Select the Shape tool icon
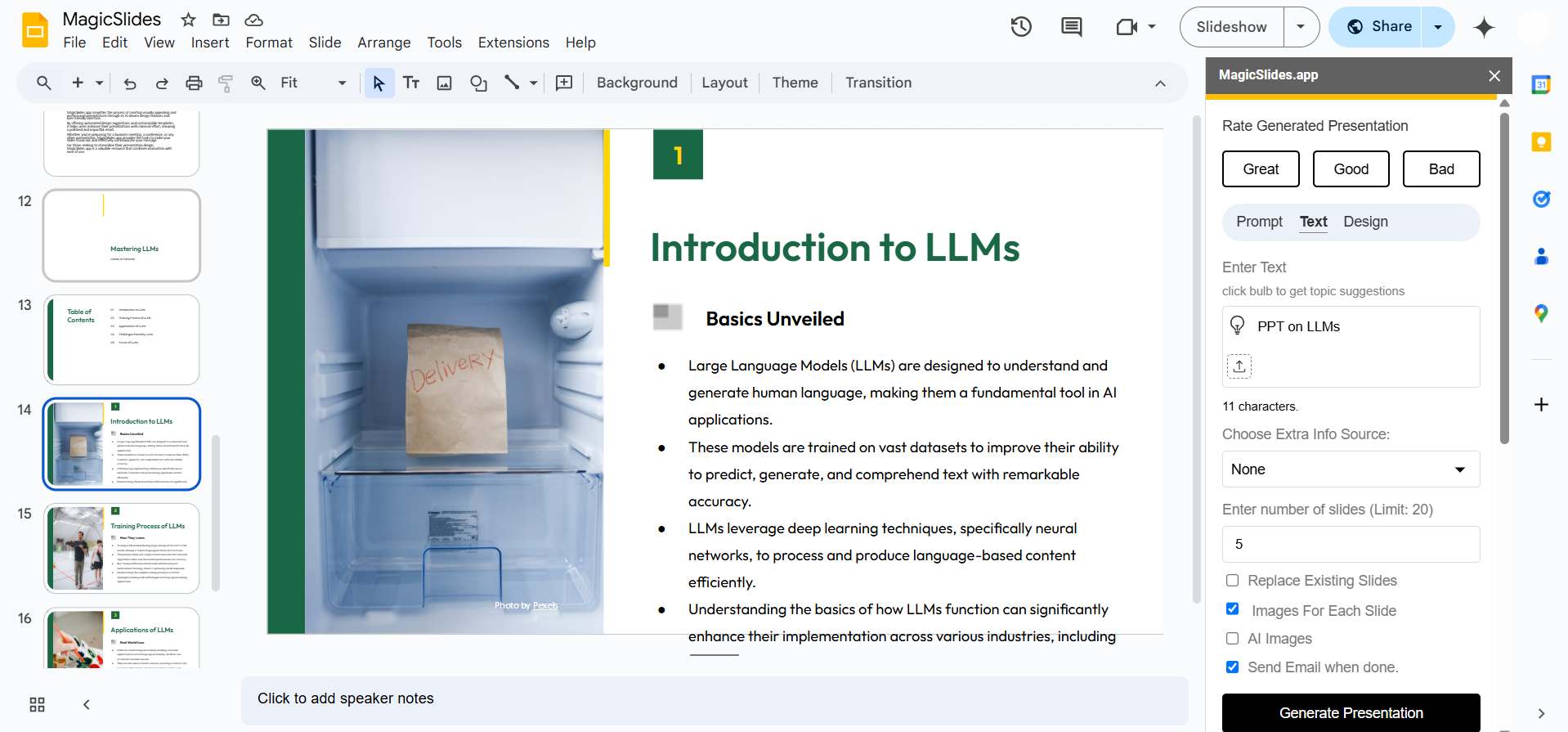Image resolution: width=1568 pixels, height=732 pixels. click(478, 83)
